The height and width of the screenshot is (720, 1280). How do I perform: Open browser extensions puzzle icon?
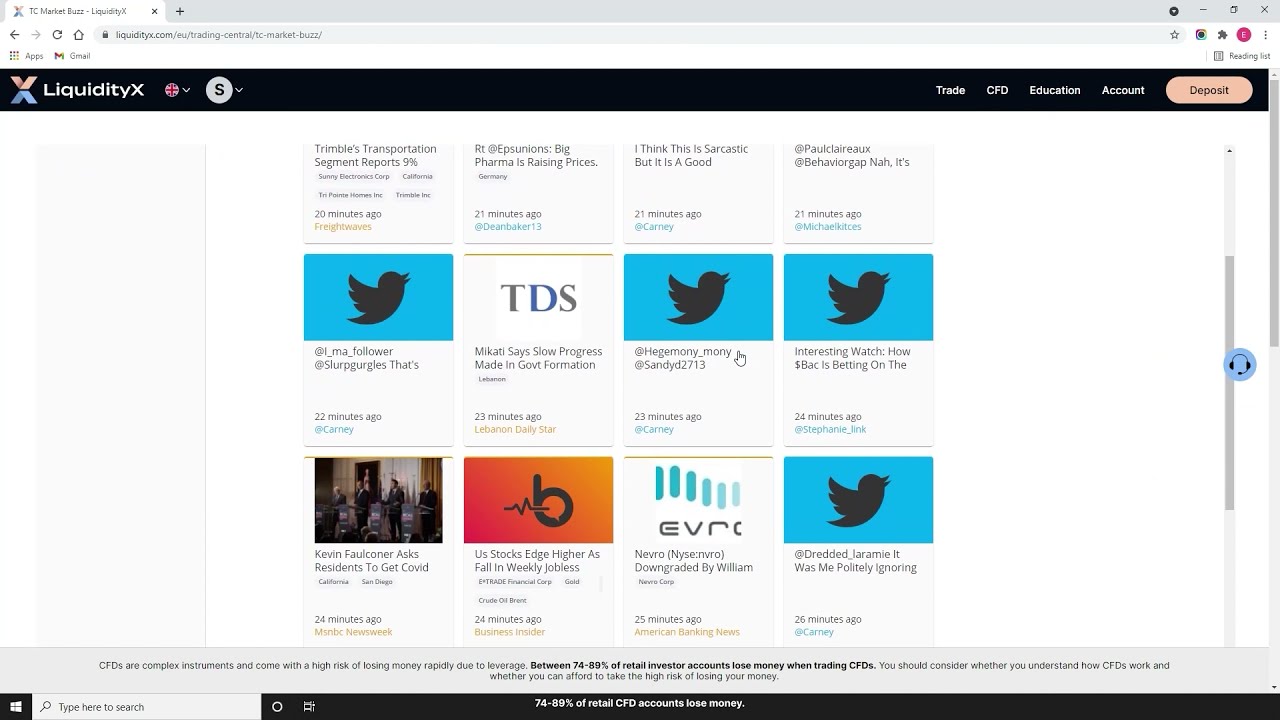(x=1222, y=34)
